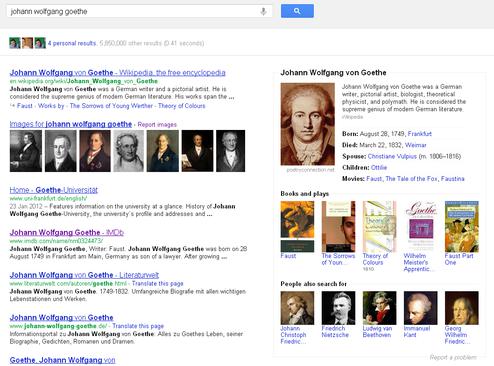Open the fourth image thumbnail, the grayscale engraving
Image resolution: width=494 pixels, height=366 pixels.
point(128,151)
